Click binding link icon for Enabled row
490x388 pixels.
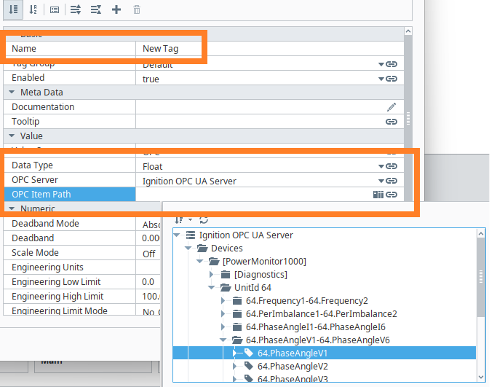(391, 79)
